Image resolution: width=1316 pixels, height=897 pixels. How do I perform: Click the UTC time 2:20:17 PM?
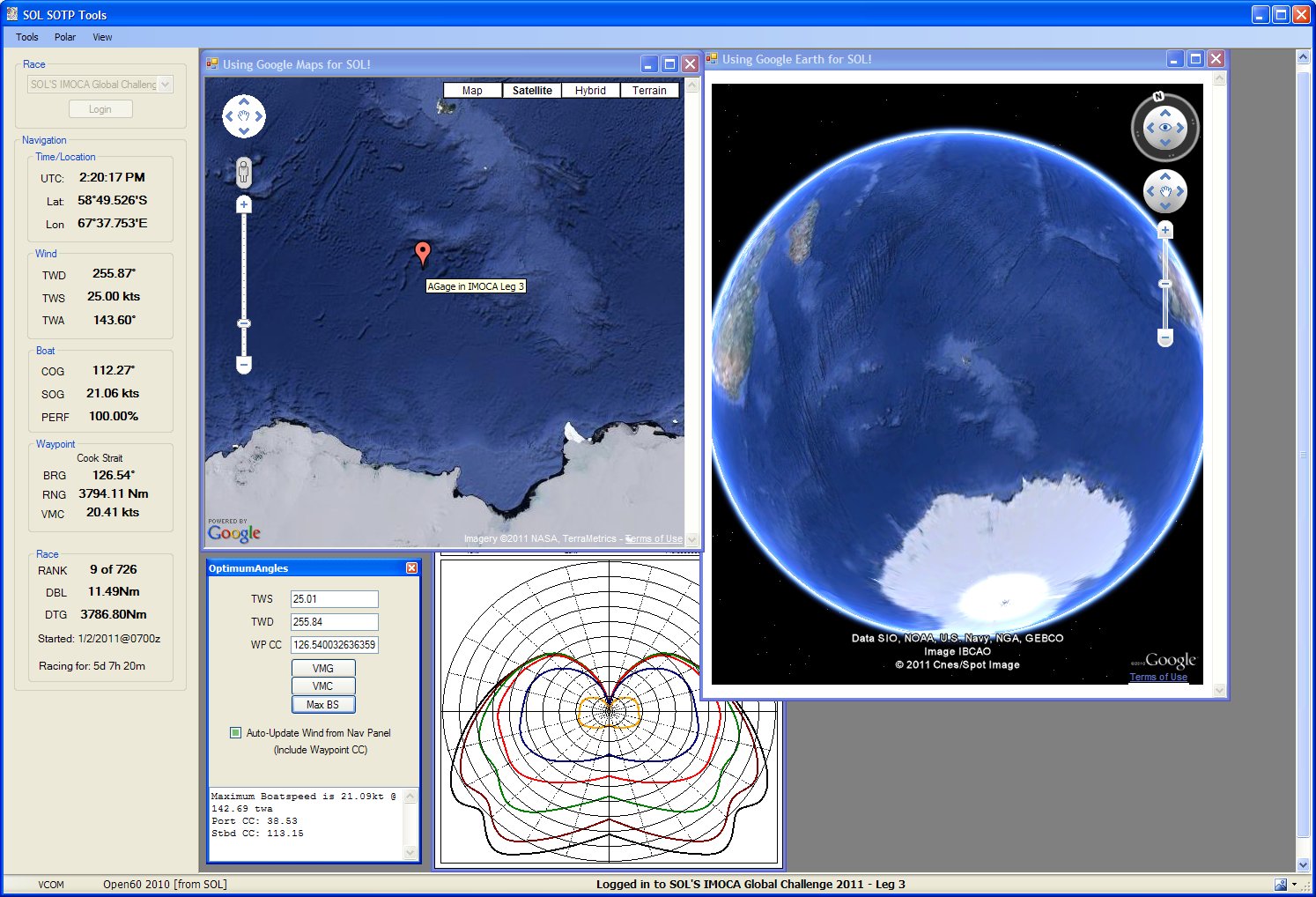(112, 177)
